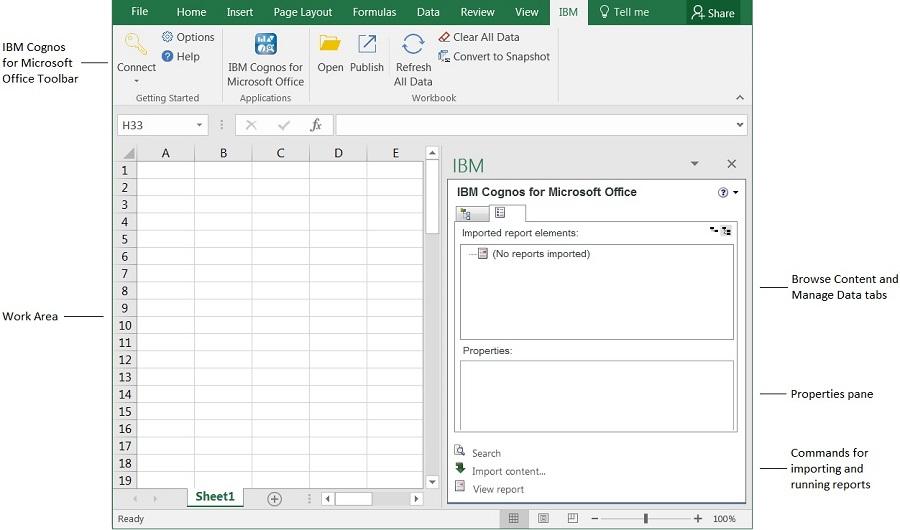Click the Publish icon

click(x=367, y=44)
